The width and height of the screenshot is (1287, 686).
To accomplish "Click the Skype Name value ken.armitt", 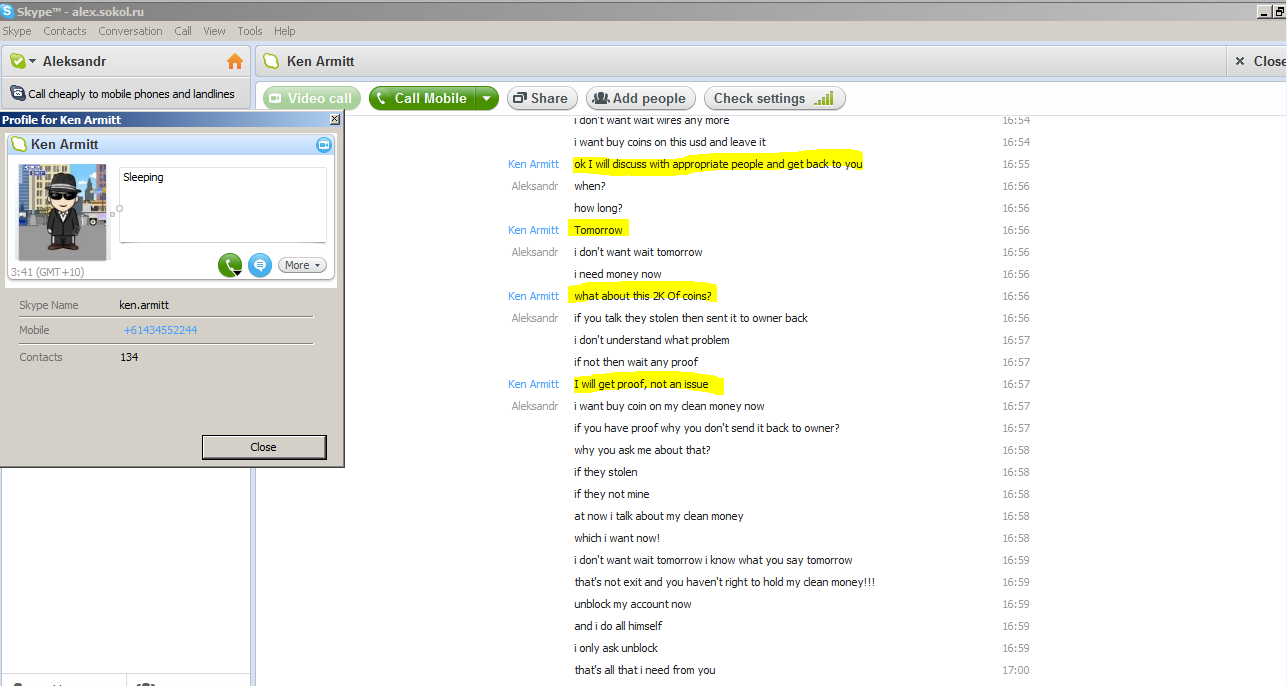I will (x=144, y=305).
